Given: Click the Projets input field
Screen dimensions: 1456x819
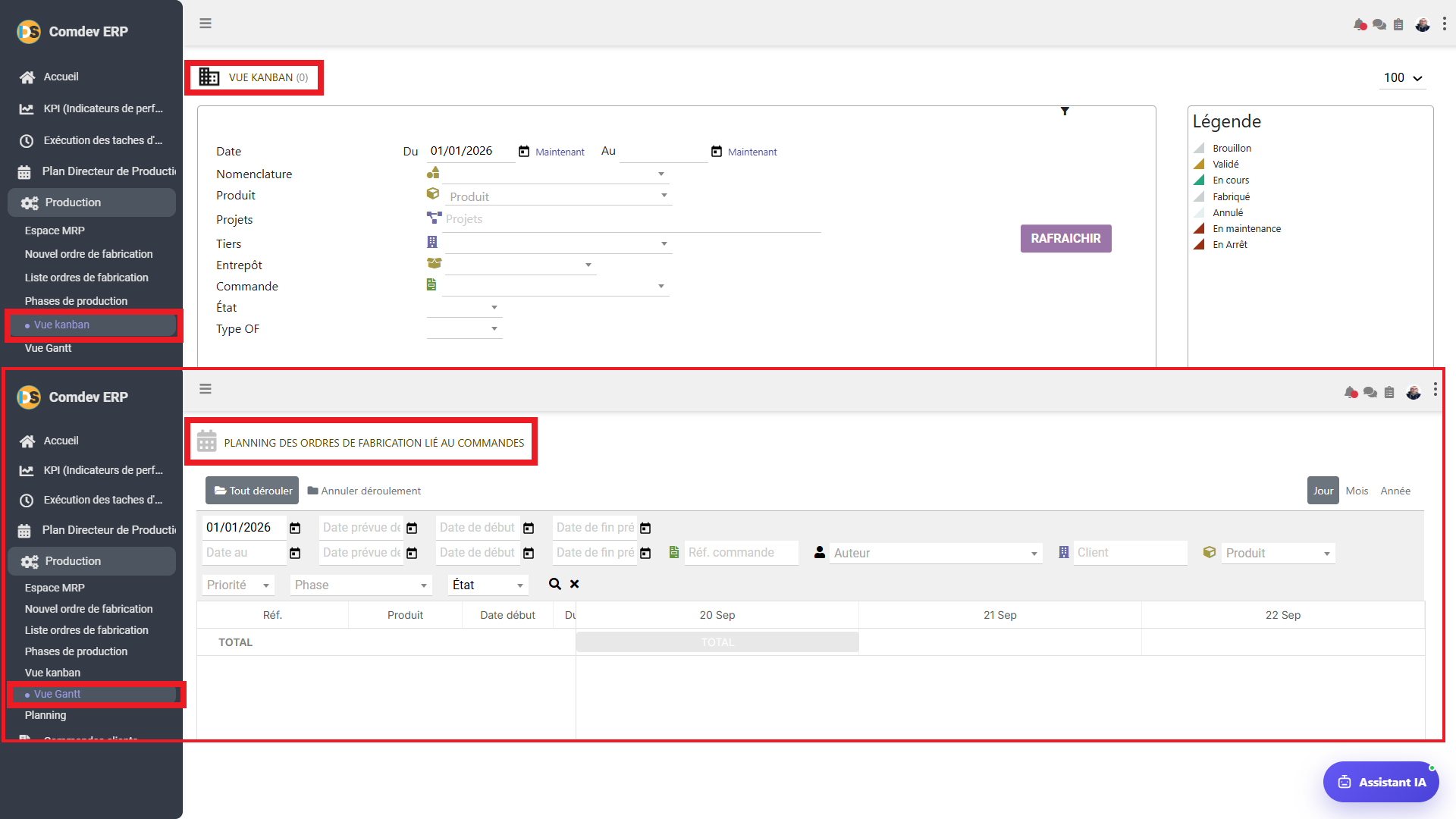Looking at the screenshot, I should click(x=632, y=219).
